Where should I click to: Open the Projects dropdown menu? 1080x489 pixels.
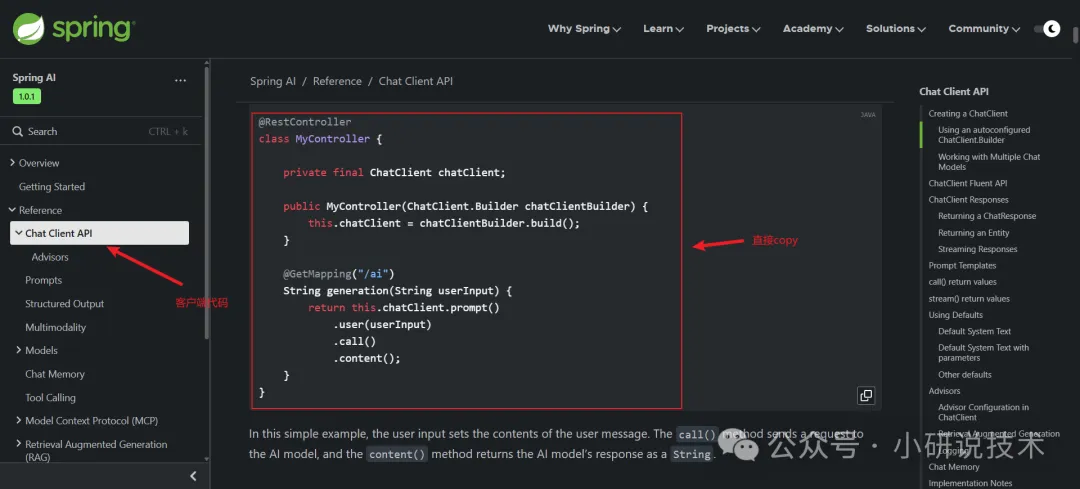[733, 29]
